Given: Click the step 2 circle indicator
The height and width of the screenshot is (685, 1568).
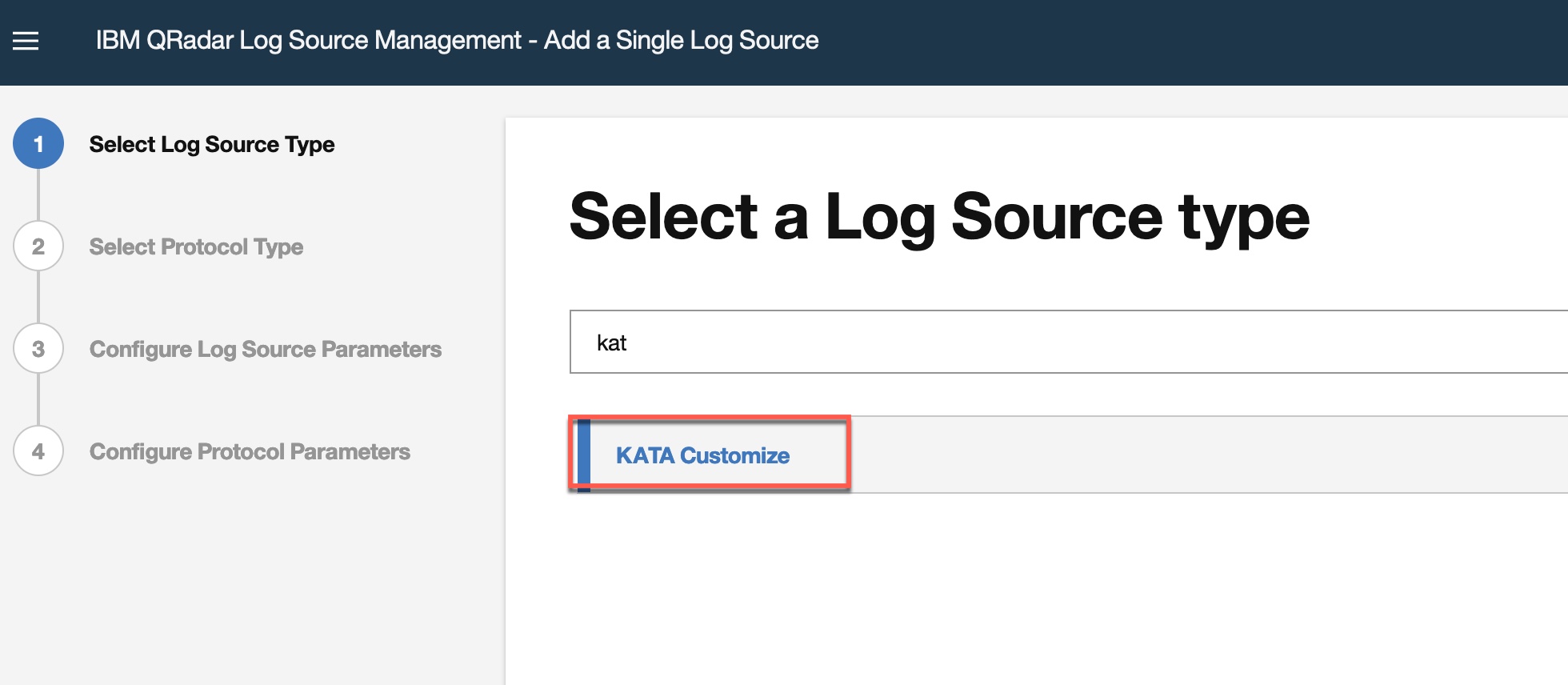Looking at the screenshot, I should pos(38,246).
